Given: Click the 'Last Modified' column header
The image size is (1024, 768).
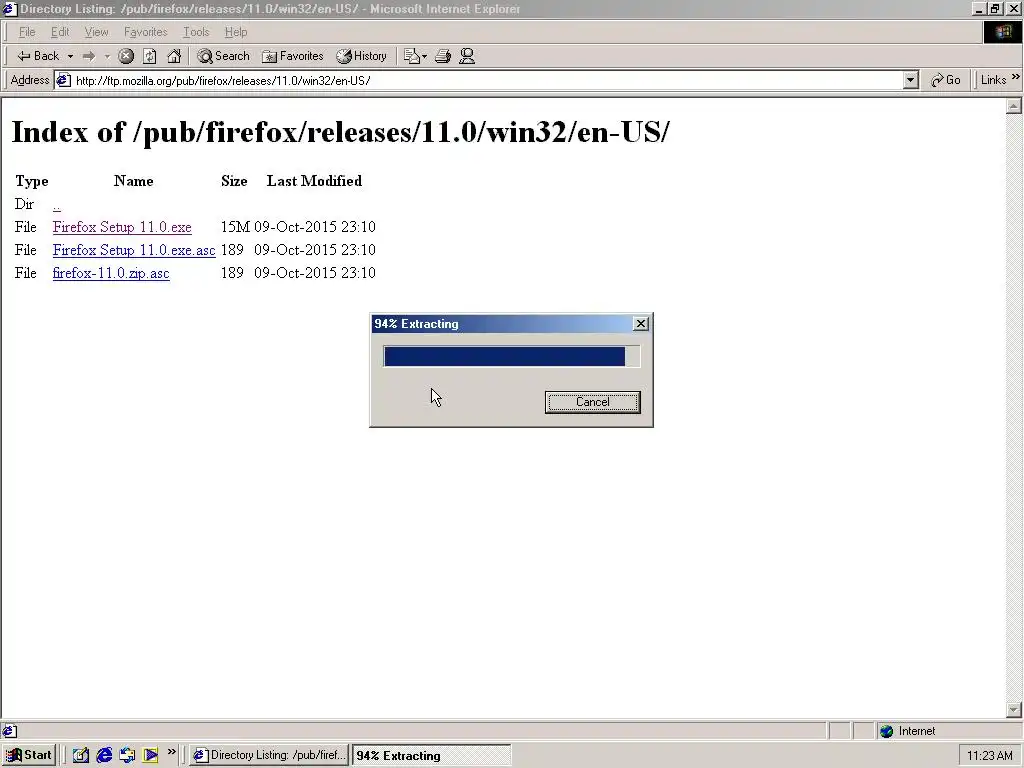Looking at the screenshot, I should pyautogui.click(x=314, y=181).
